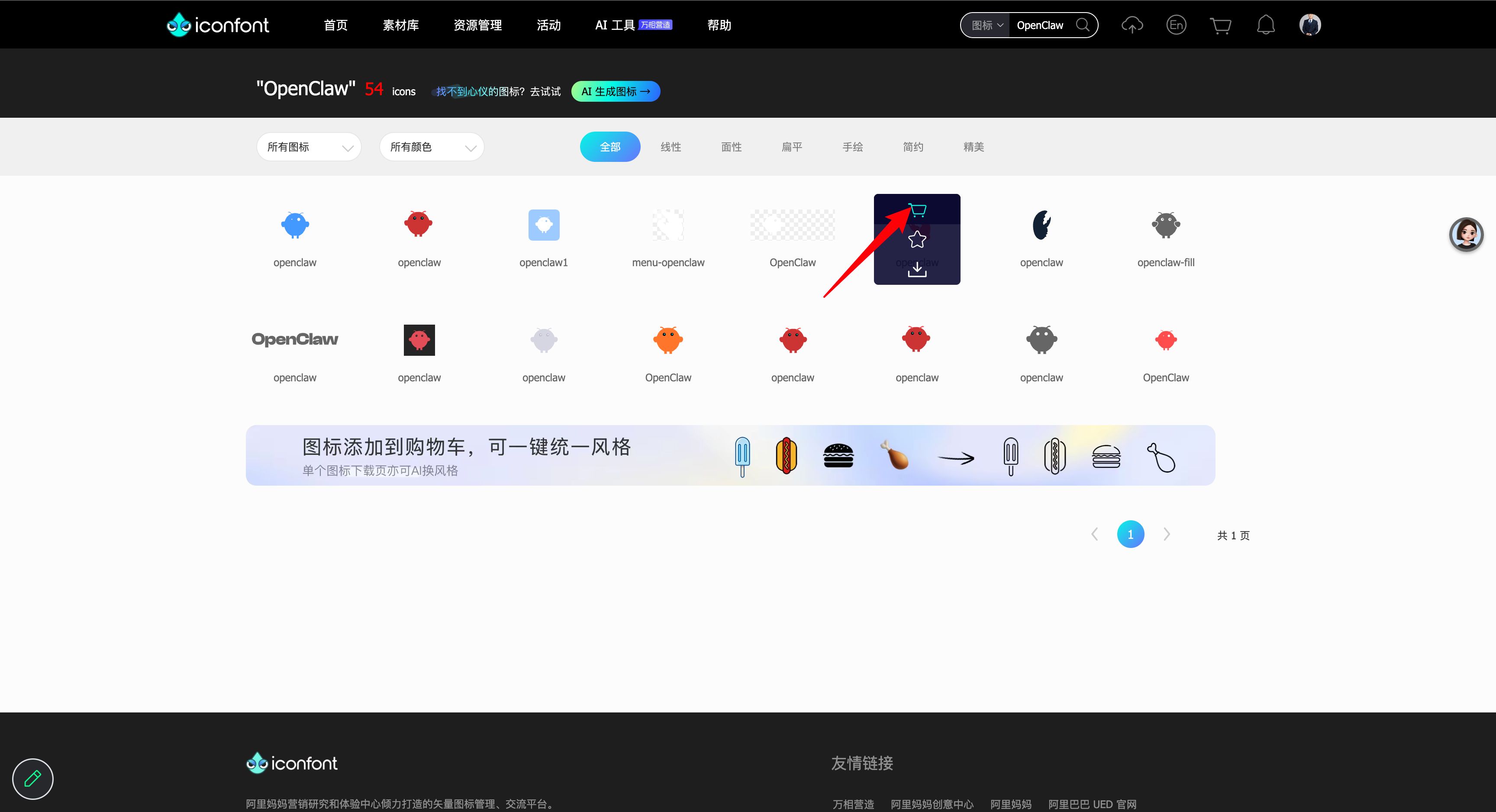
Task: Filter icons by 扁平 style
Action: (792, 147)
